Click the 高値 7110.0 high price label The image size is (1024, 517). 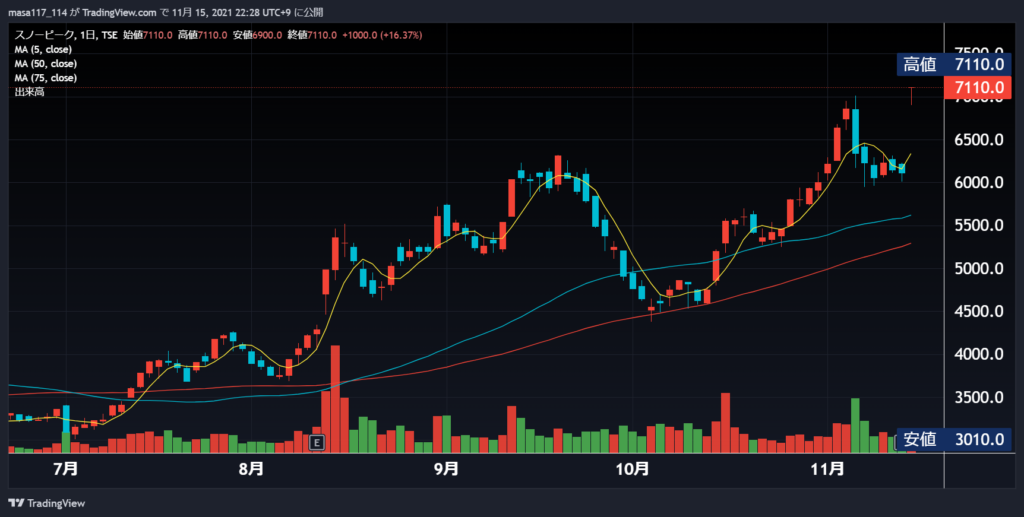point(954,64)
